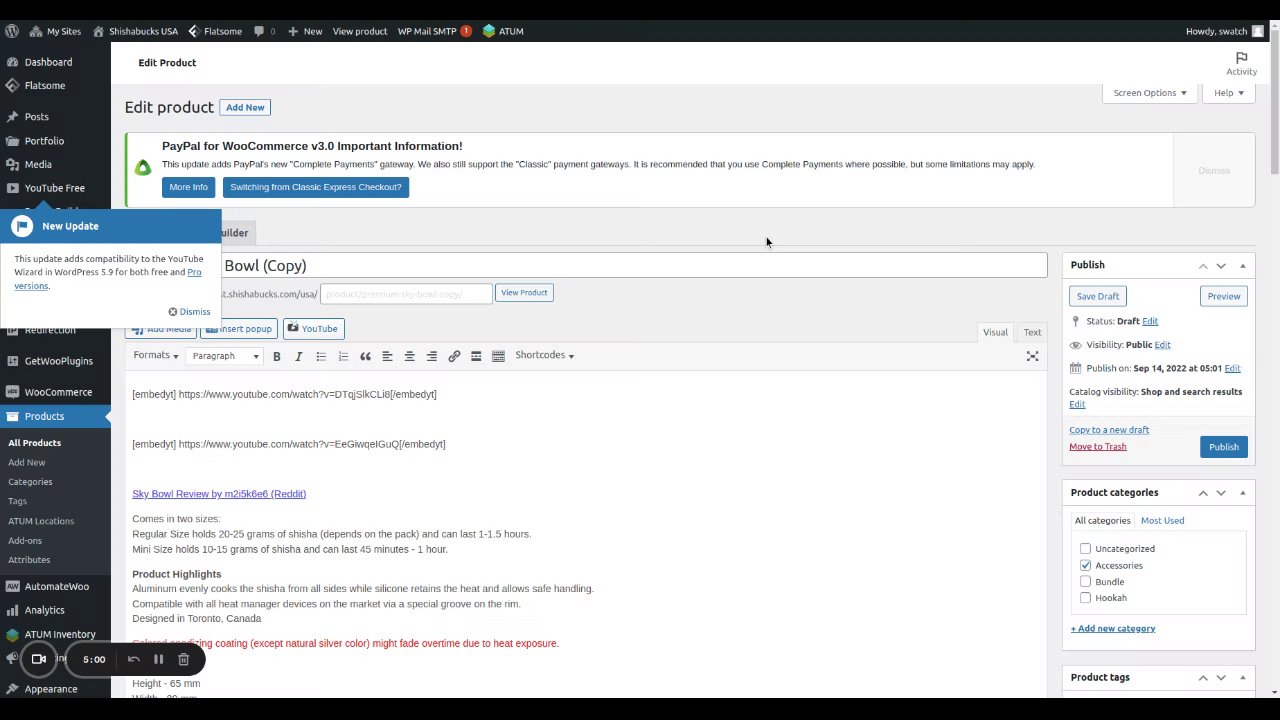1280x720 pixels.
Task: Click the camera icon on the recorder
Action: tap(39, 660)
